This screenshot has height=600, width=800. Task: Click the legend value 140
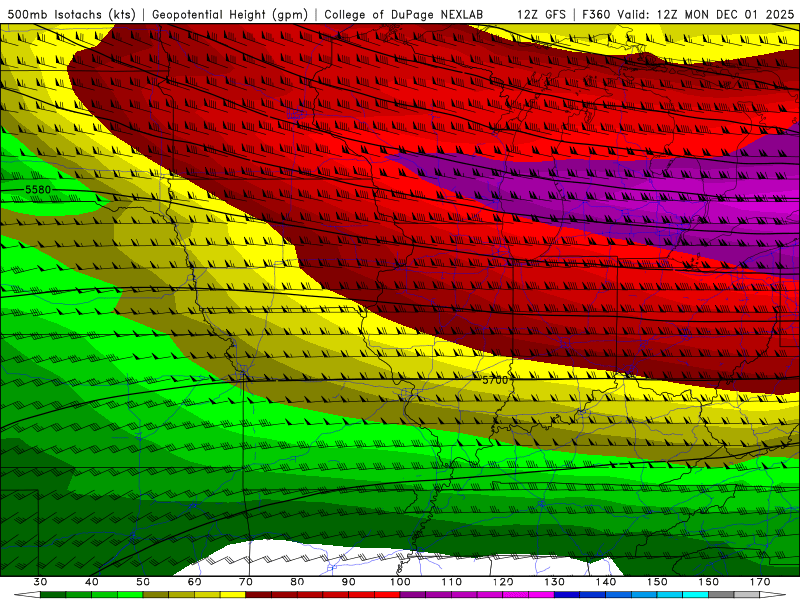click(606, 582)
